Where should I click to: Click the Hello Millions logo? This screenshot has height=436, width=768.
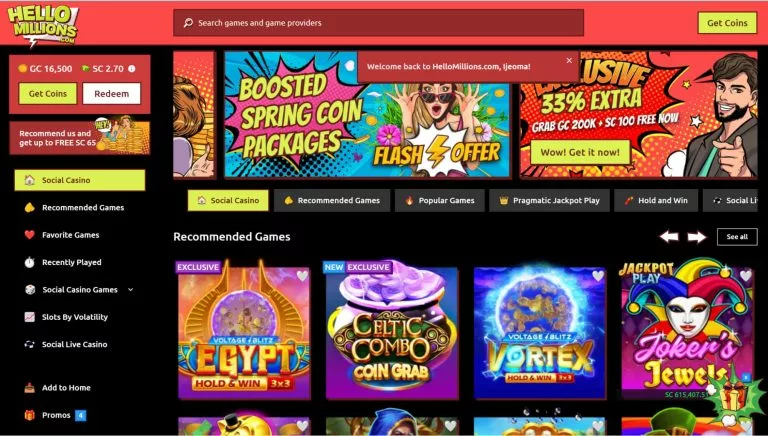coord(43,24)
